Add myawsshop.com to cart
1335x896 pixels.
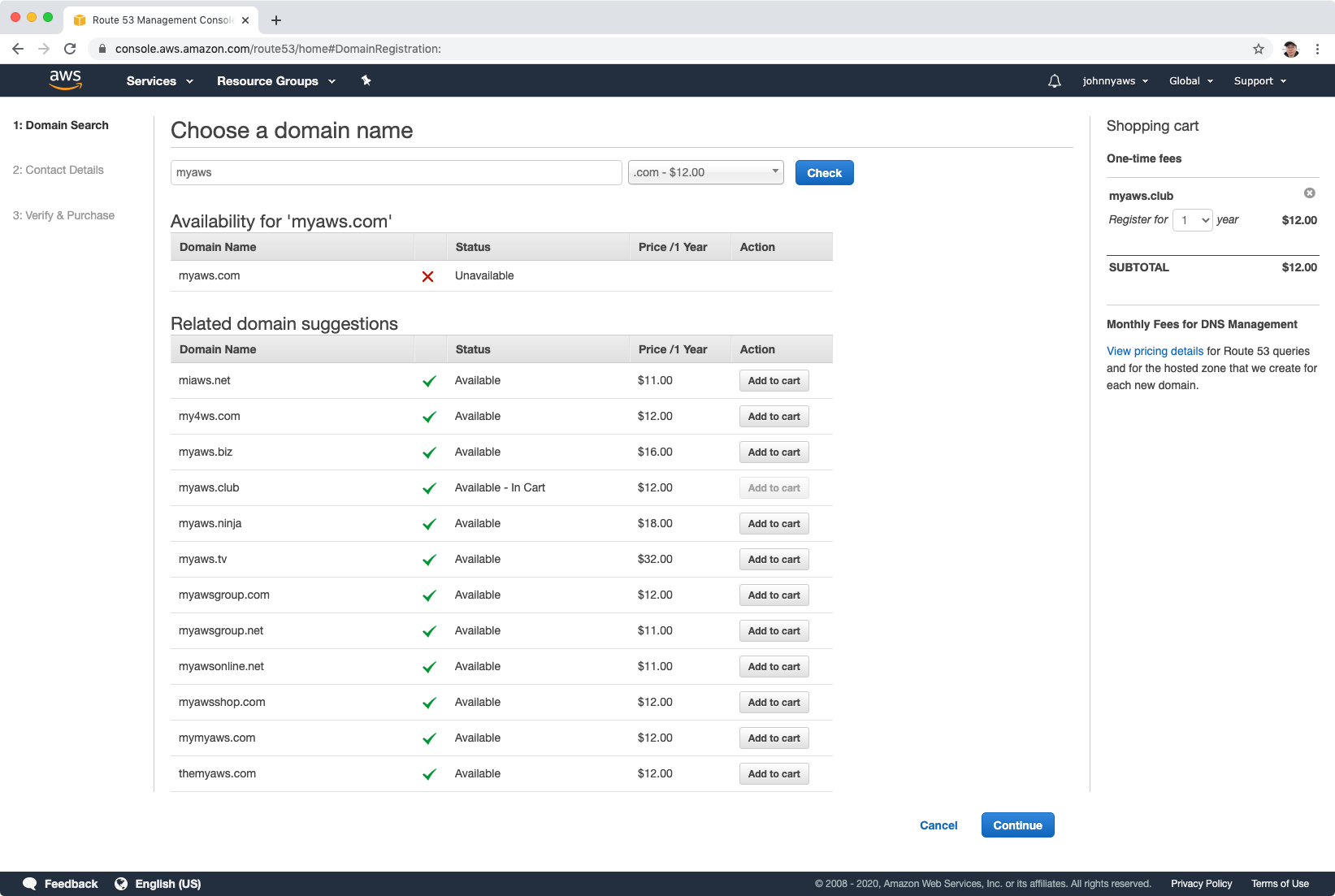774,703
